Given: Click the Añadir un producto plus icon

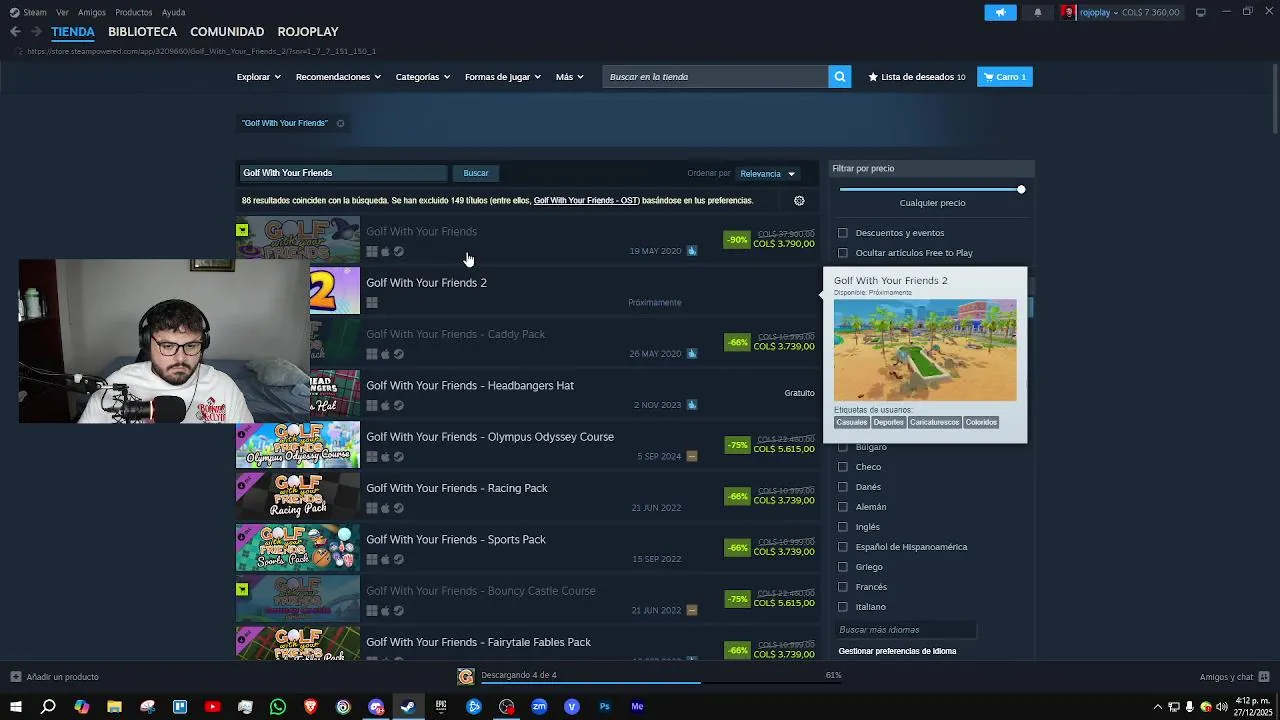Looking at the screenshot, I should point(15,677).
